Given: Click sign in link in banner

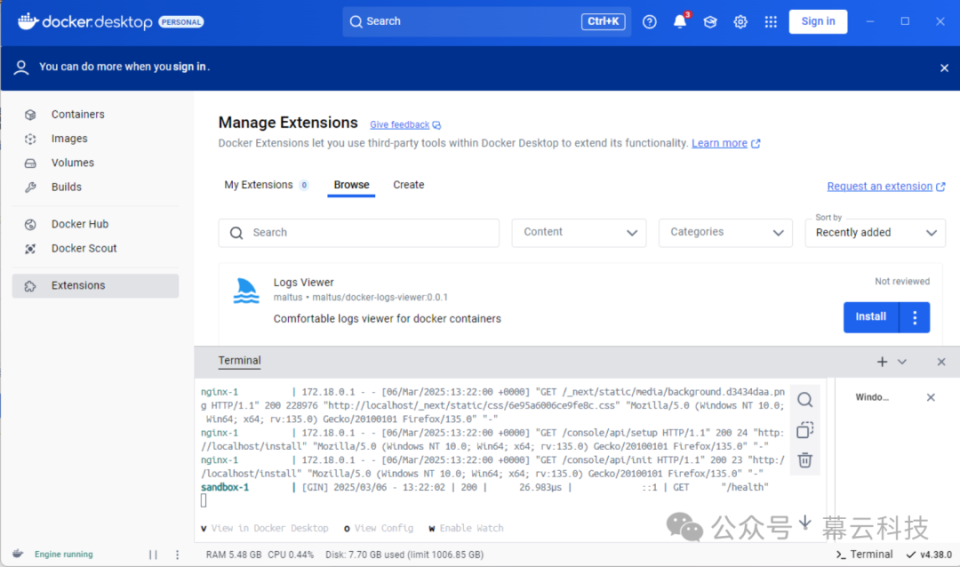Looking at the screenshot, I should click(189, 67).
